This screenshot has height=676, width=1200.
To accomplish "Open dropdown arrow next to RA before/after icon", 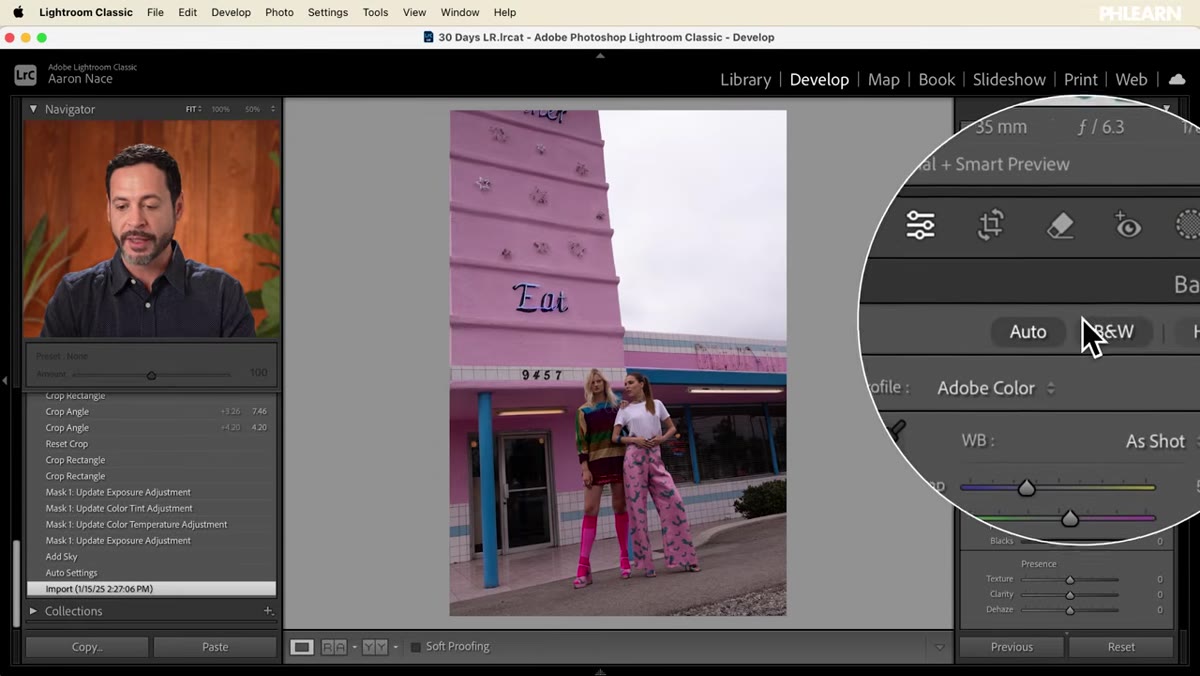I will 354,647.
